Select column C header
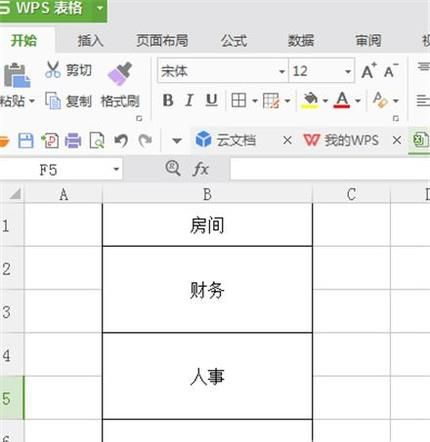Screen dimensions: 430x442 click(x=351, y=194)
